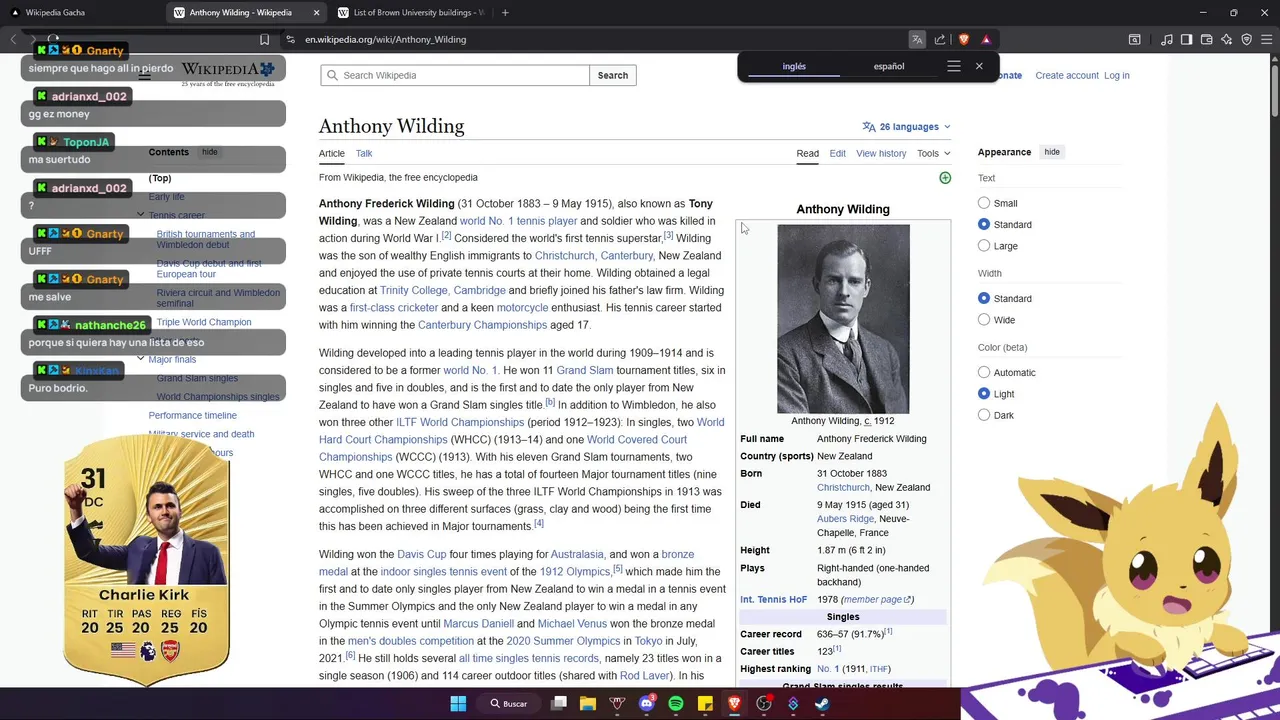Open the View history tab
This screenshot has width=1280, height=720.
pos(881,153)
